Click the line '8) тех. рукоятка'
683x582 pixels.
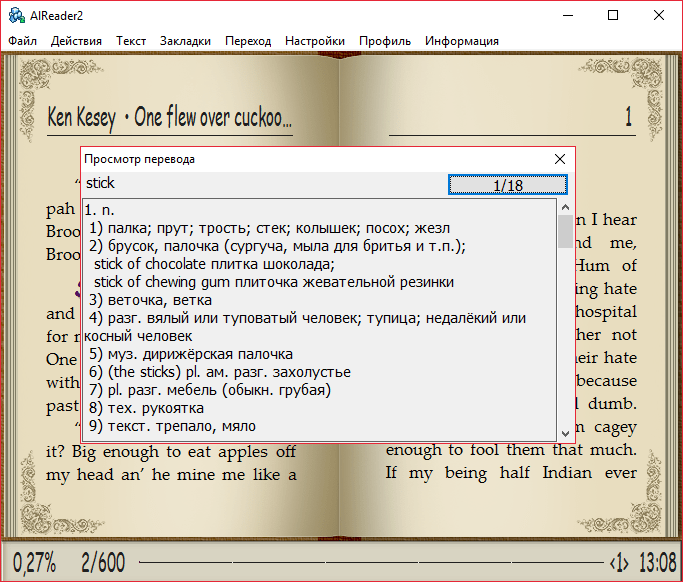[x=146, y=408]
